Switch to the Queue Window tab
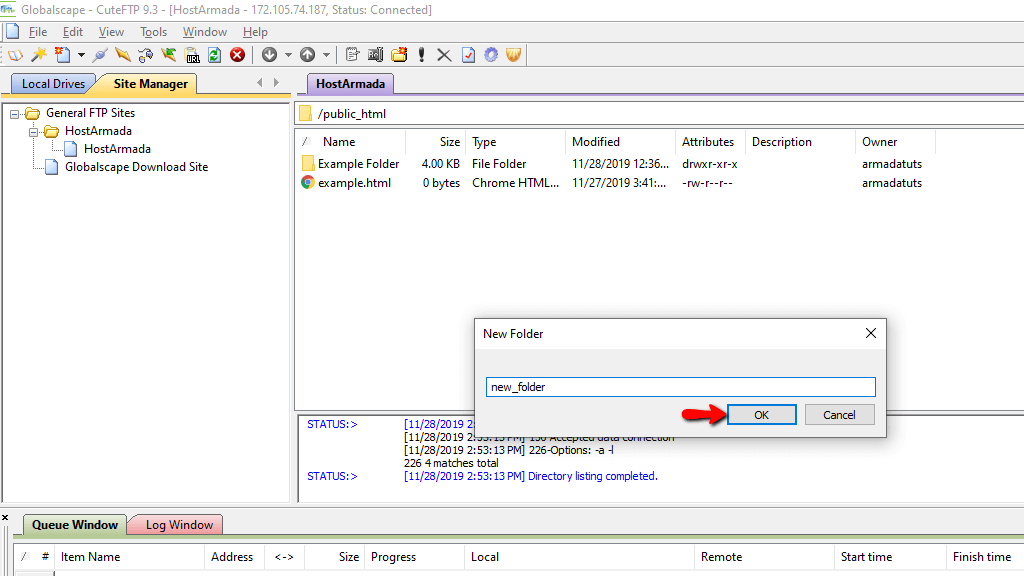Screen dimensions: 1024x576 click(x=75, y=524)
